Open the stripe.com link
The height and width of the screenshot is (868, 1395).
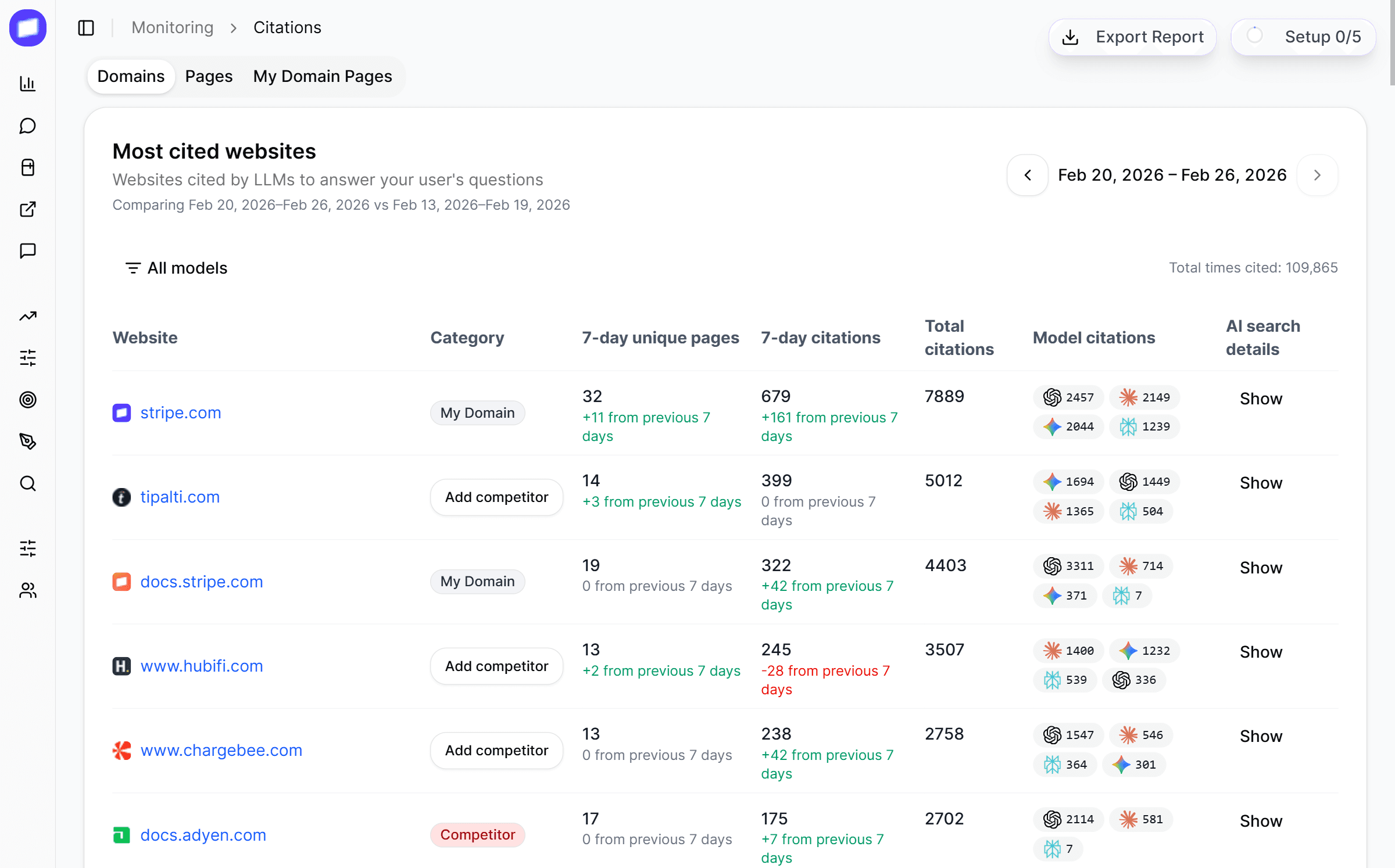[x=181, y=413]
